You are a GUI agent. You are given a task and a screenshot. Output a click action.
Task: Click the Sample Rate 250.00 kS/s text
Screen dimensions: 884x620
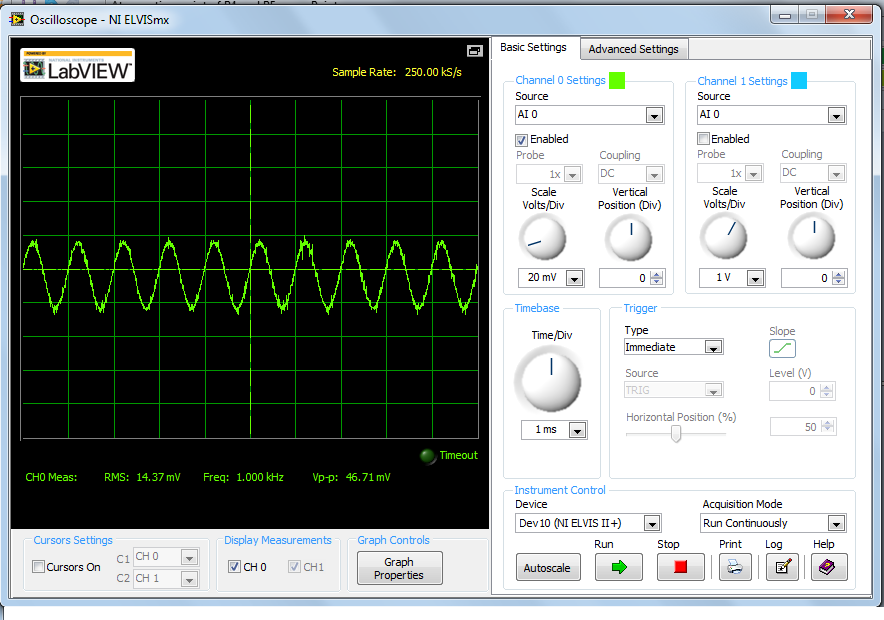pyautogui.click(x=397, y=72)
